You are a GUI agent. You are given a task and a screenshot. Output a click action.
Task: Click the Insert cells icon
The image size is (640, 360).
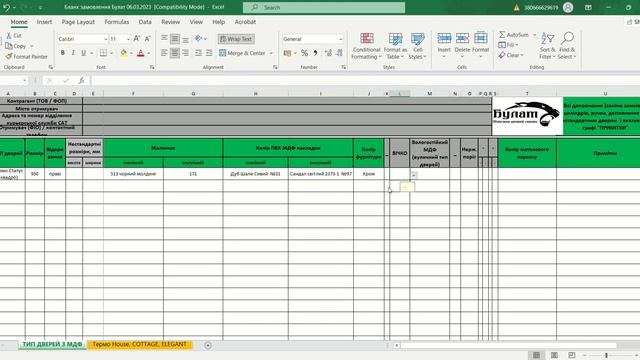point(444,38)
